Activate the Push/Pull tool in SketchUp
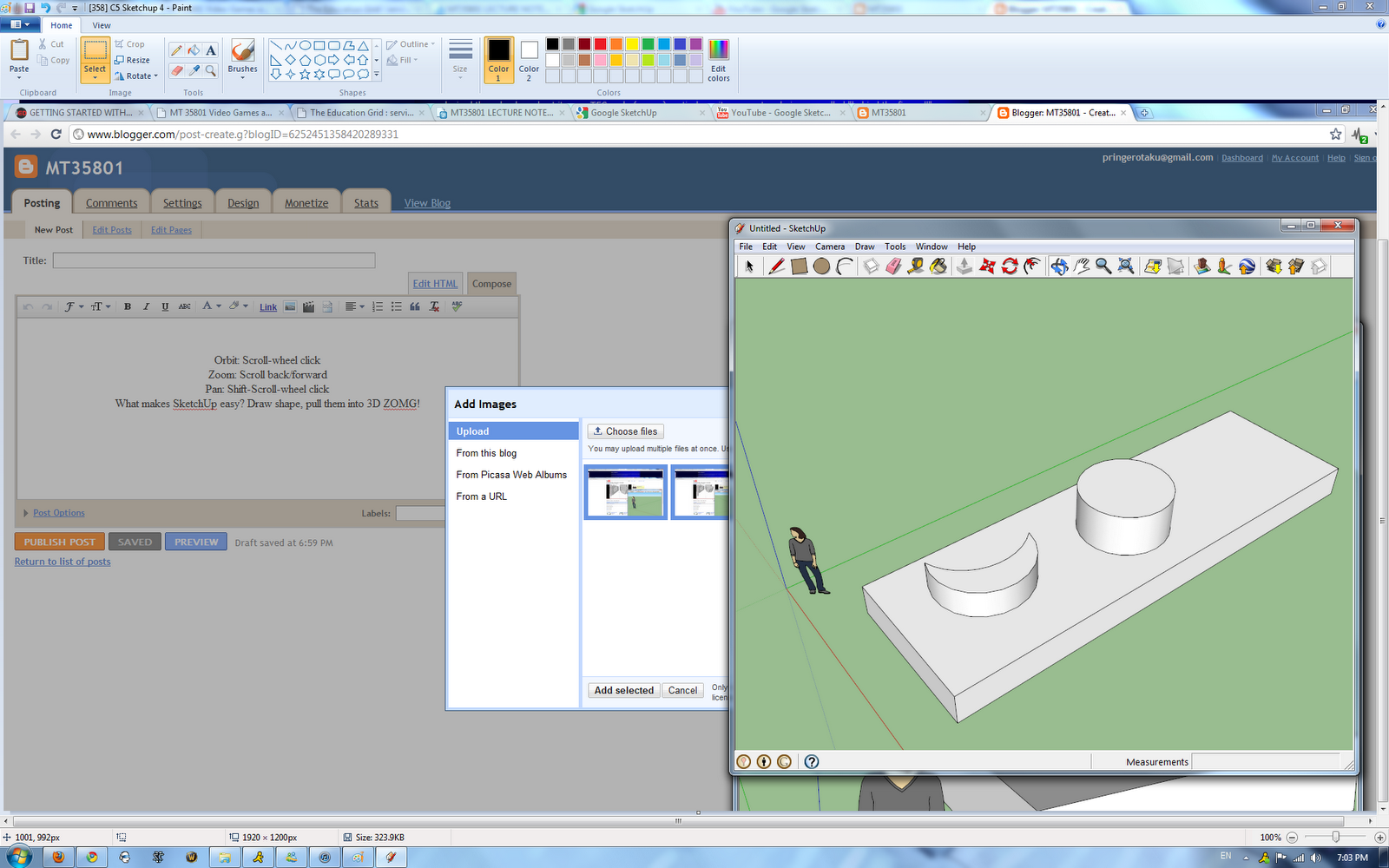The image size is (1389, 868). pyautogui.click(x=963, y=266)
